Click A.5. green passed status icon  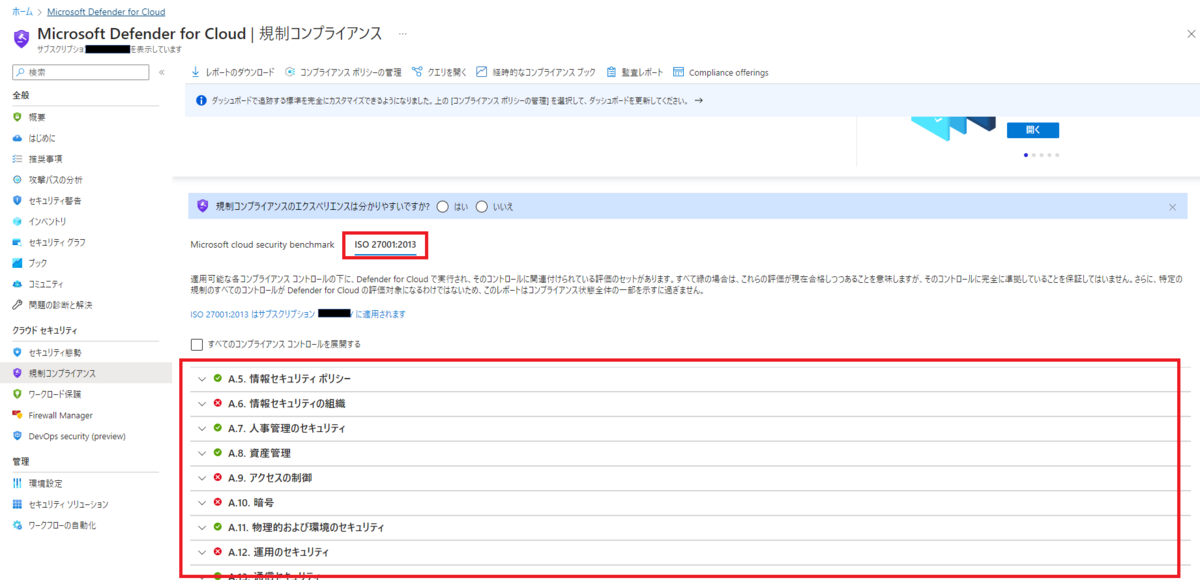click(x=217, y=379)
